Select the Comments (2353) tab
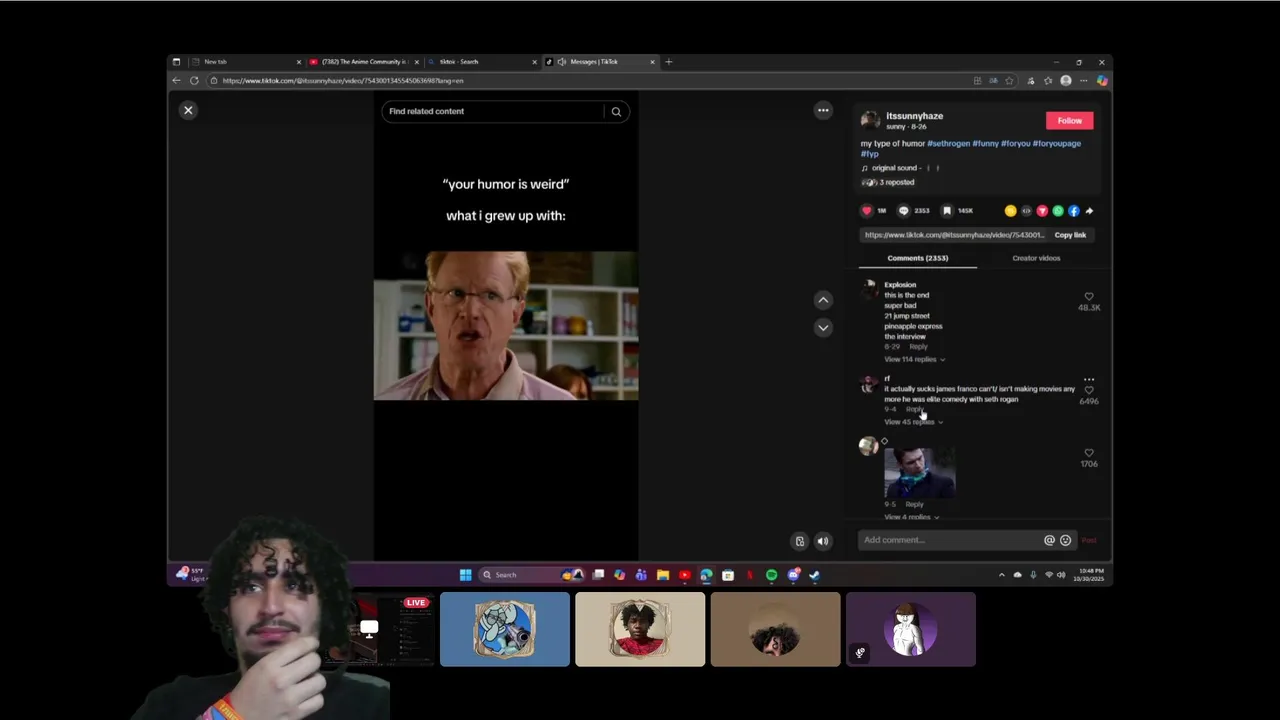 917,258
